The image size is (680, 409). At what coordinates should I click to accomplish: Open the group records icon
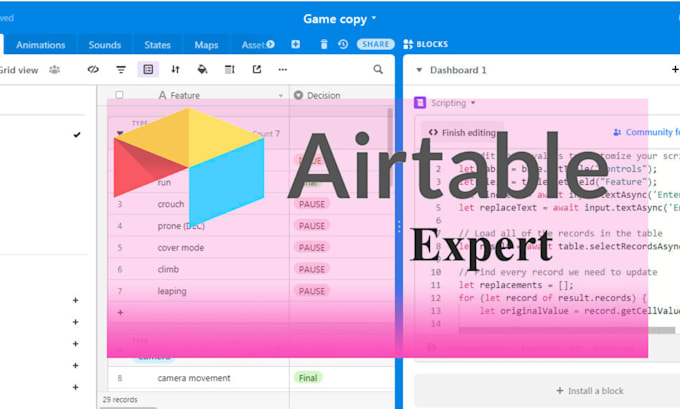148,69
